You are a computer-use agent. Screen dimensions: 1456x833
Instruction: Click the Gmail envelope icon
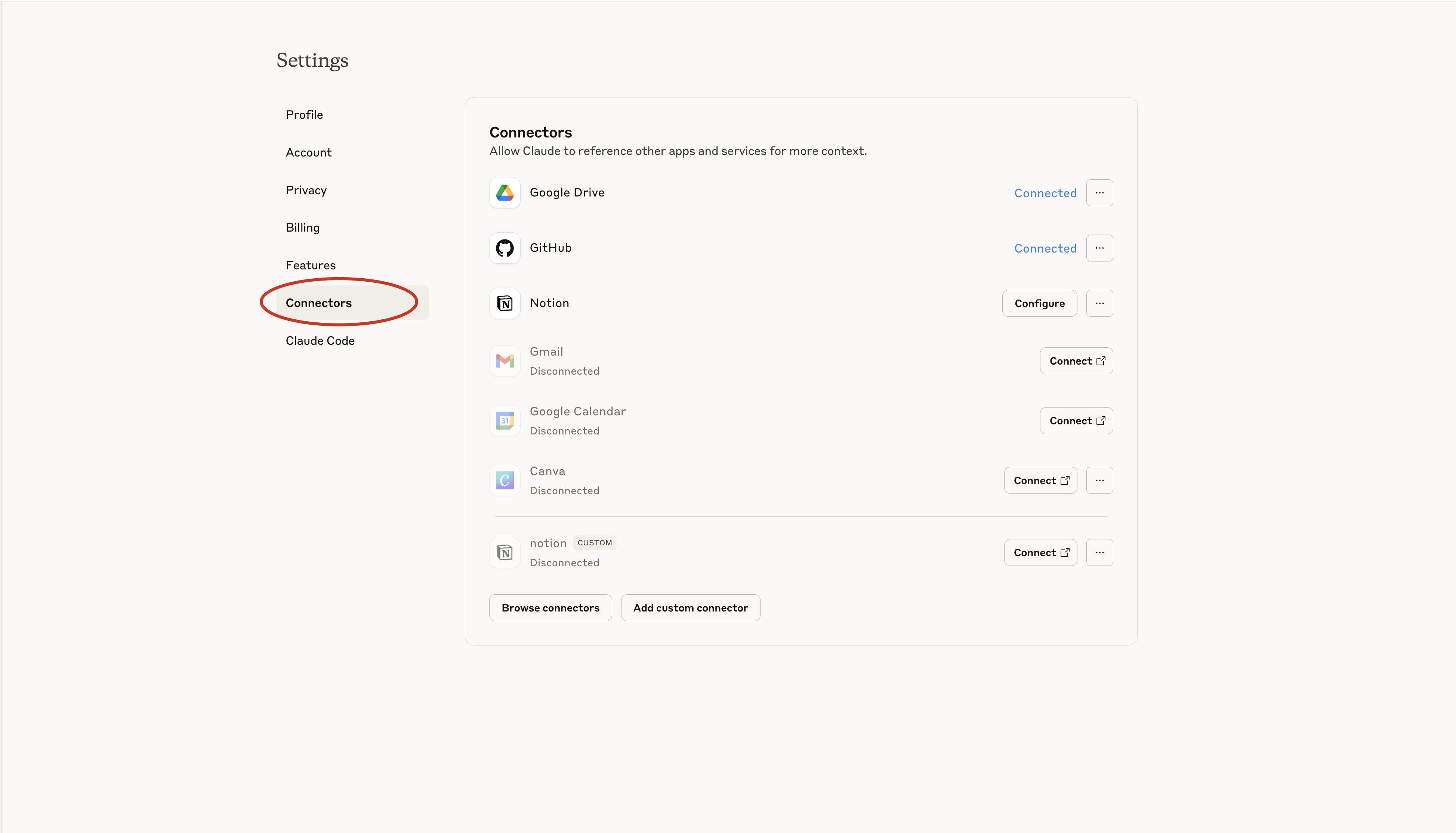504,361
